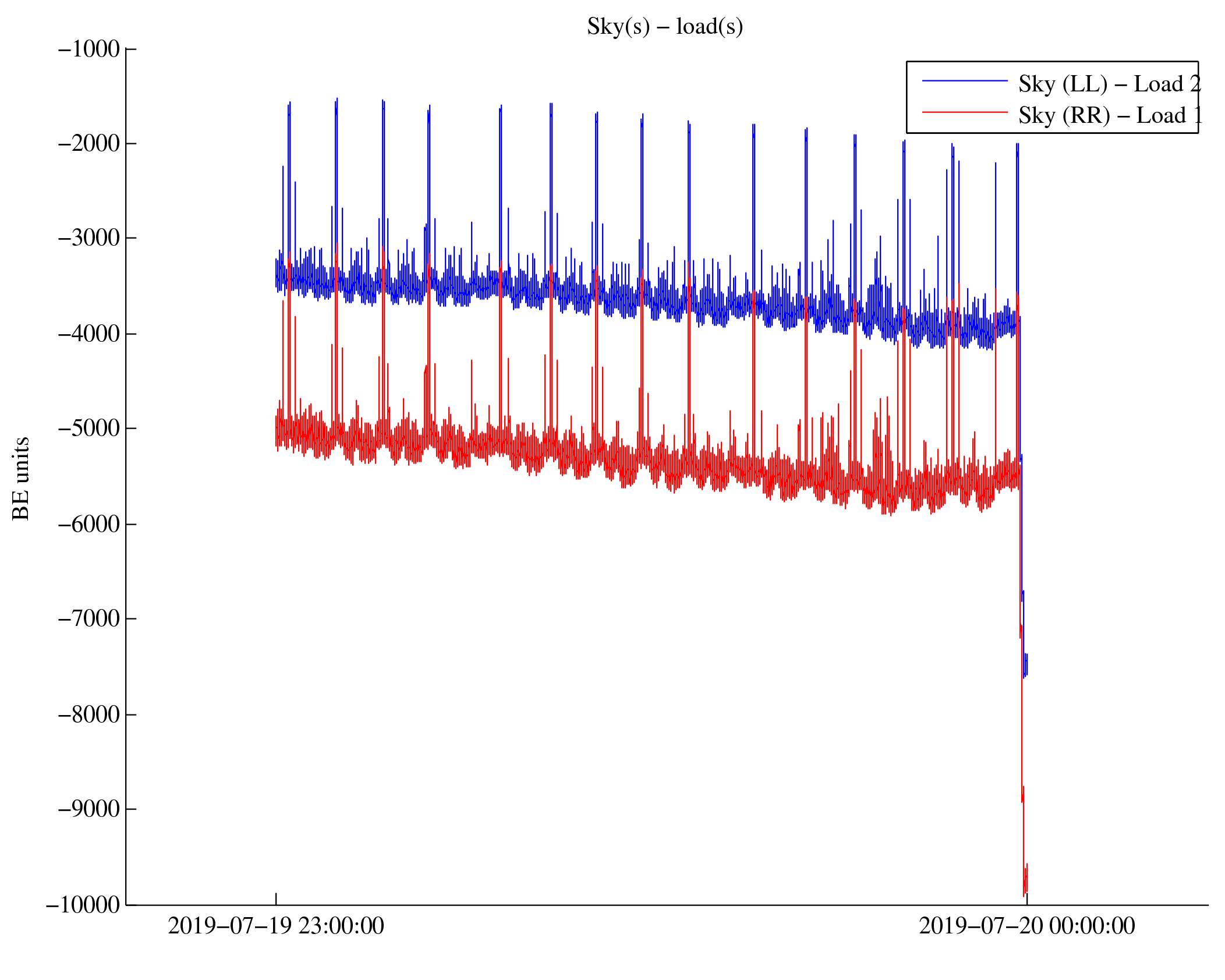Click the −5000 y-axis tick label
The width and height of the screenshot is (1225, 980).
tap(89, 428)
